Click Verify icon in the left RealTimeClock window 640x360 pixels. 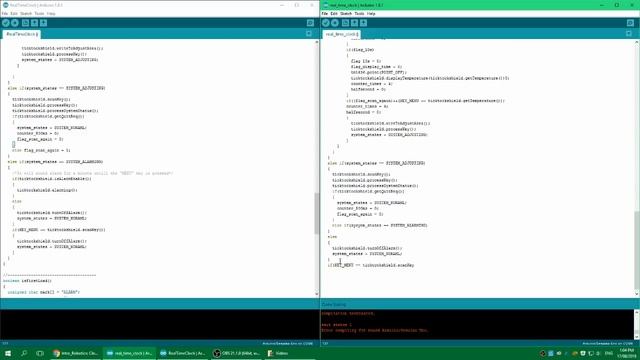coord(6,23)
